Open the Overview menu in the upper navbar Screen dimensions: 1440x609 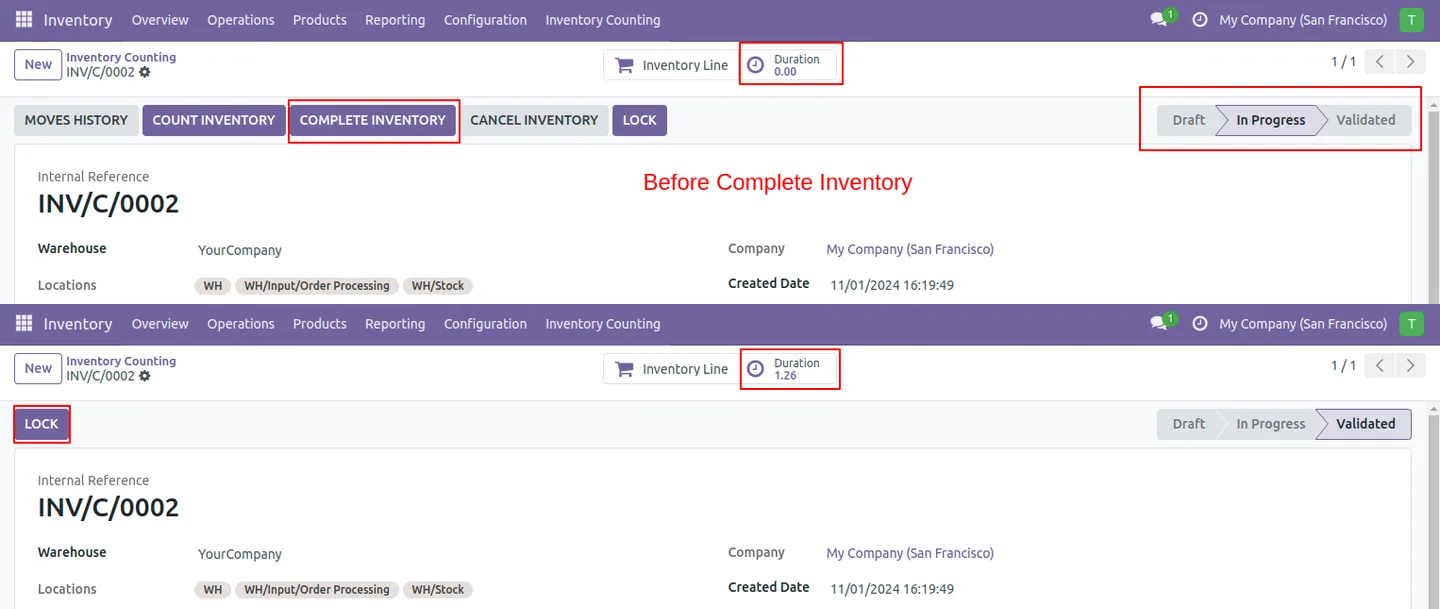pos(160,20)
